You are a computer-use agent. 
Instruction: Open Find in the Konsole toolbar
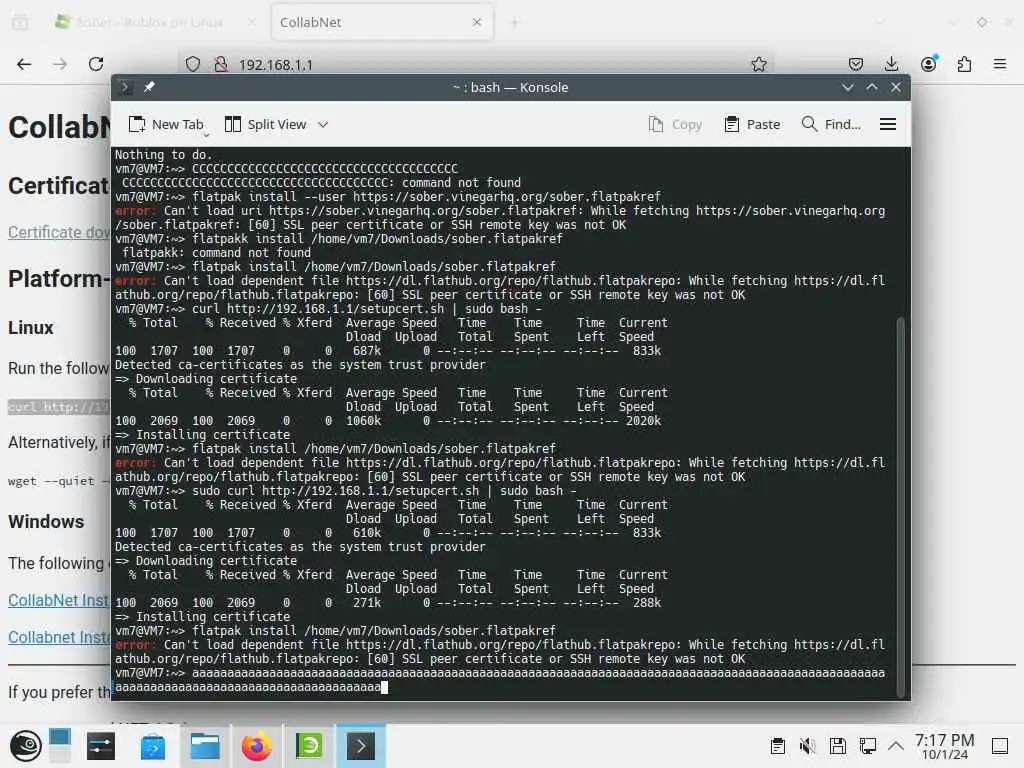831,124
